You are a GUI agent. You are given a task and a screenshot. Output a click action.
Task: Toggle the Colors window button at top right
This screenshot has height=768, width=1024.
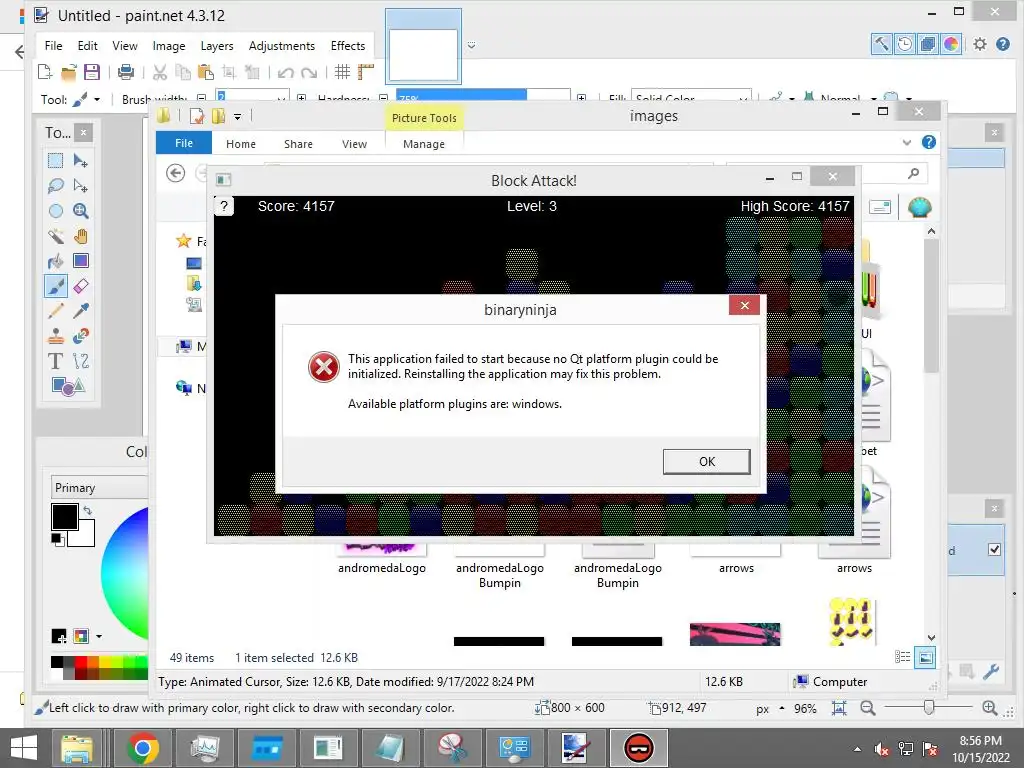(951, 44)
